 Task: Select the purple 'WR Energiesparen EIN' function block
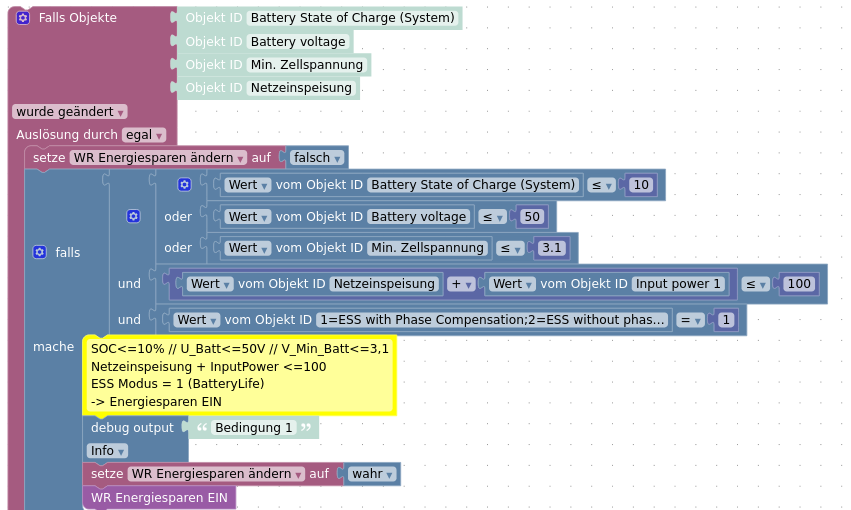pyautogui.click(x=159, y=497)
